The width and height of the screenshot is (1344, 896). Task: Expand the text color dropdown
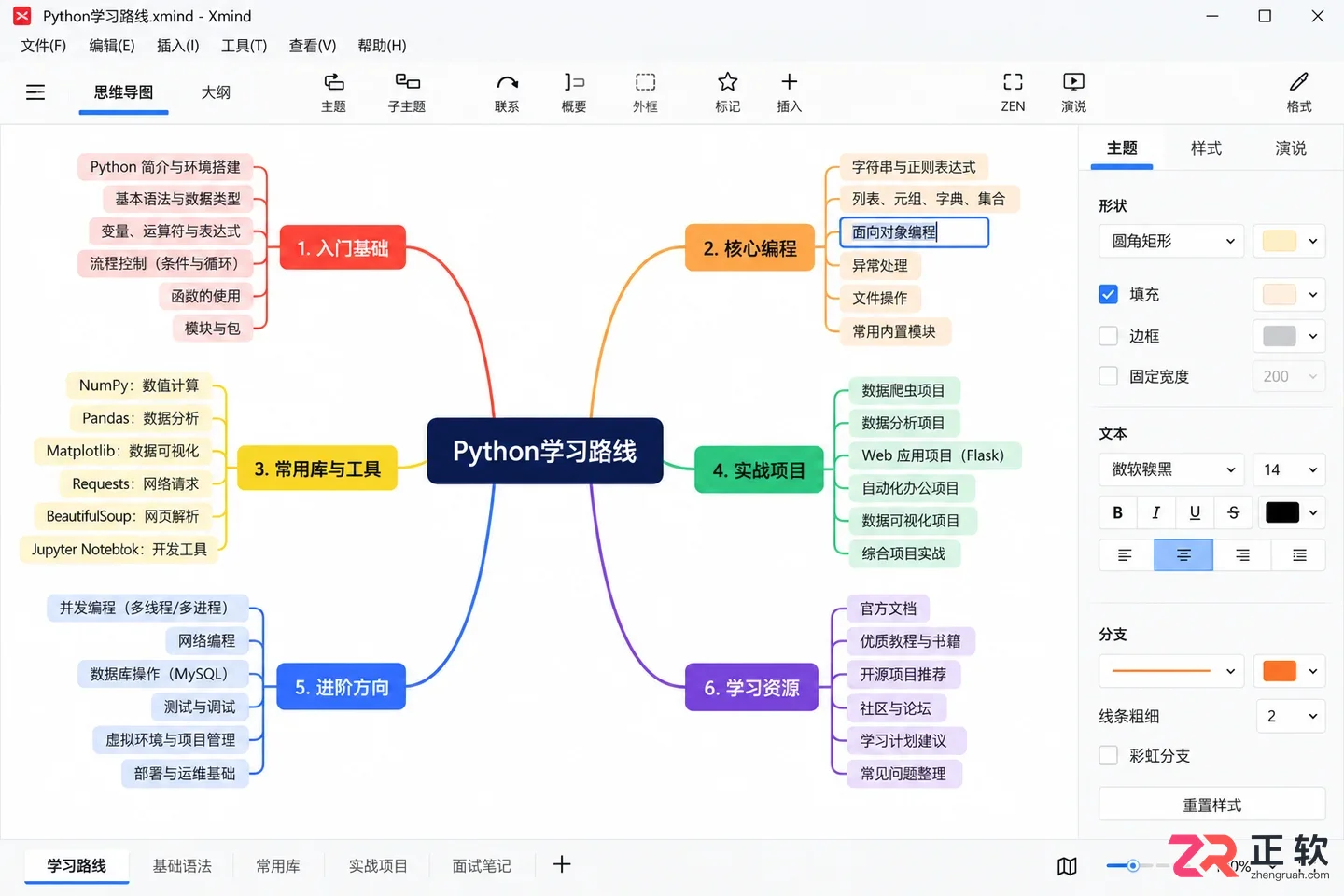pyautogui.click(x=1312, y=512)
